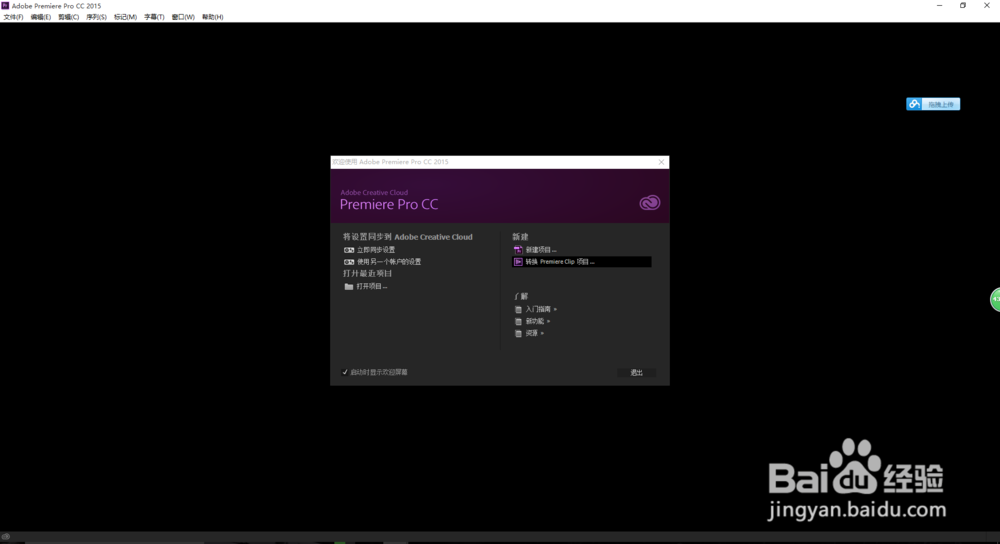
Task: Close the welcome dialog with X
Action: (x=661, y=162)
